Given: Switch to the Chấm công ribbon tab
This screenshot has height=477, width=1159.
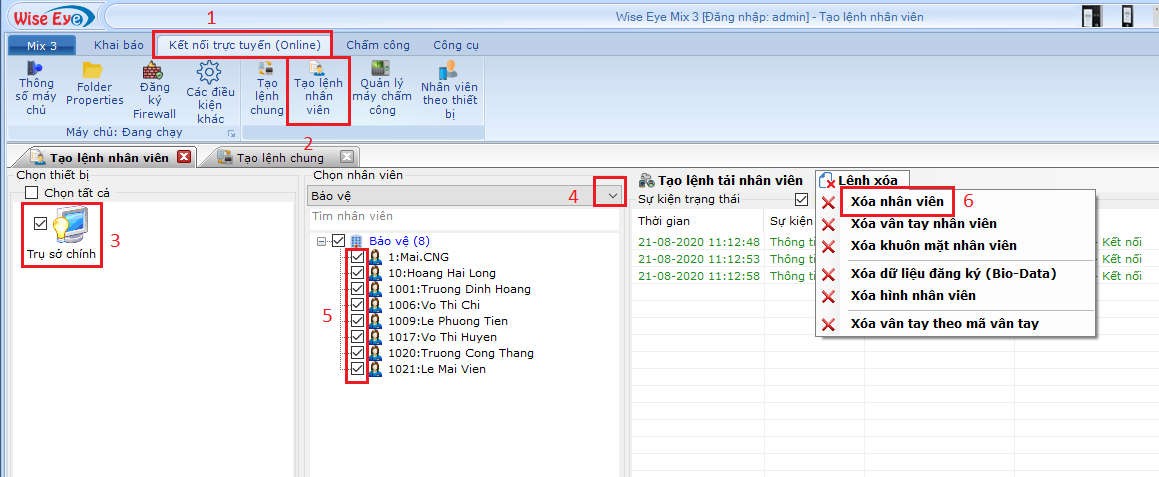Looking at the screenshot, I should [x=378, y=45].
